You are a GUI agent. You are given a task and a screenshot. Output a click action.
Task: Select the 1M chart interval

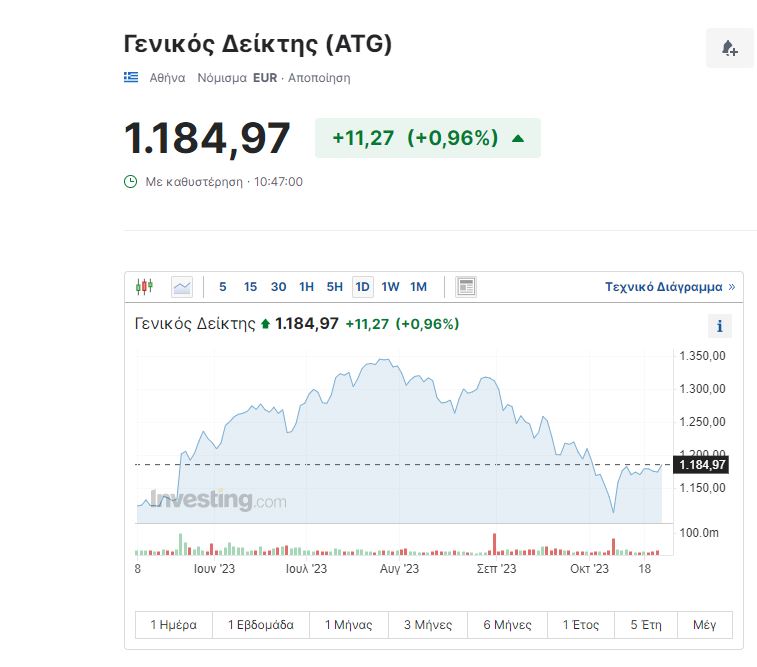click(418, 287)
